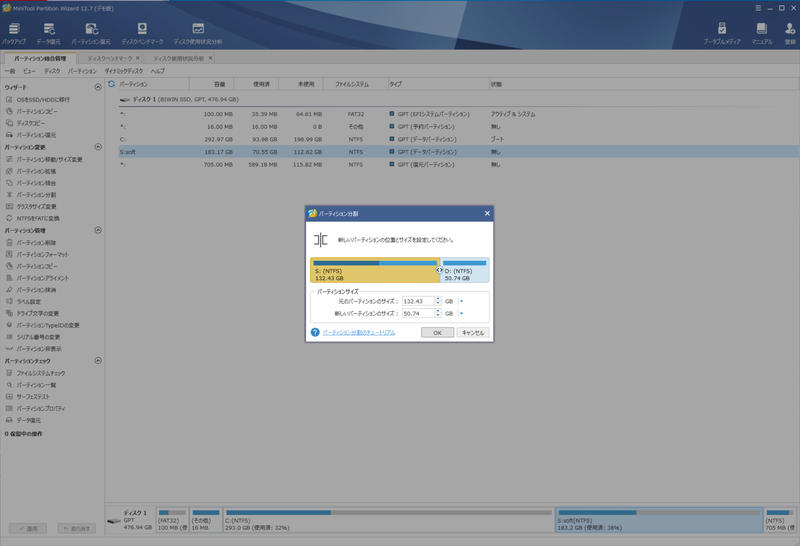Select the D: (NTFS) block in dialog

[x=465, y=270]
